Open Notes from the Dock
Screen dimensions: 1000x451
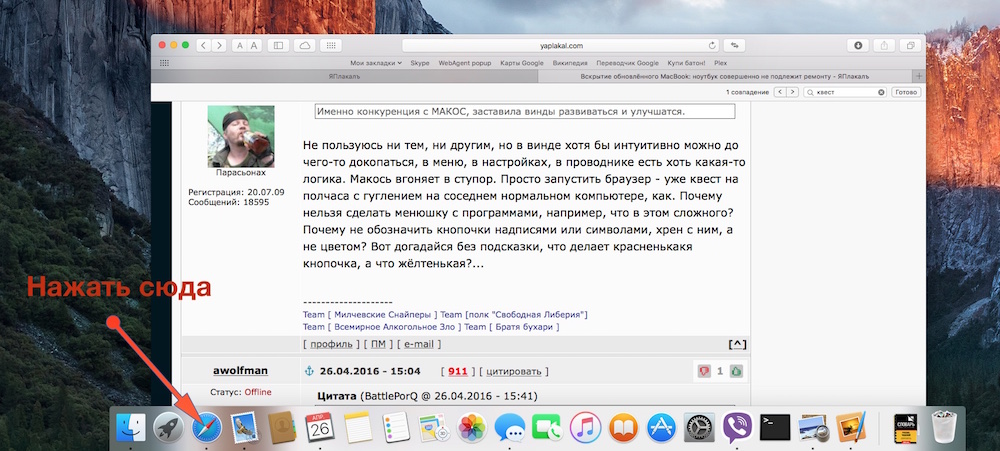(358, 427)
